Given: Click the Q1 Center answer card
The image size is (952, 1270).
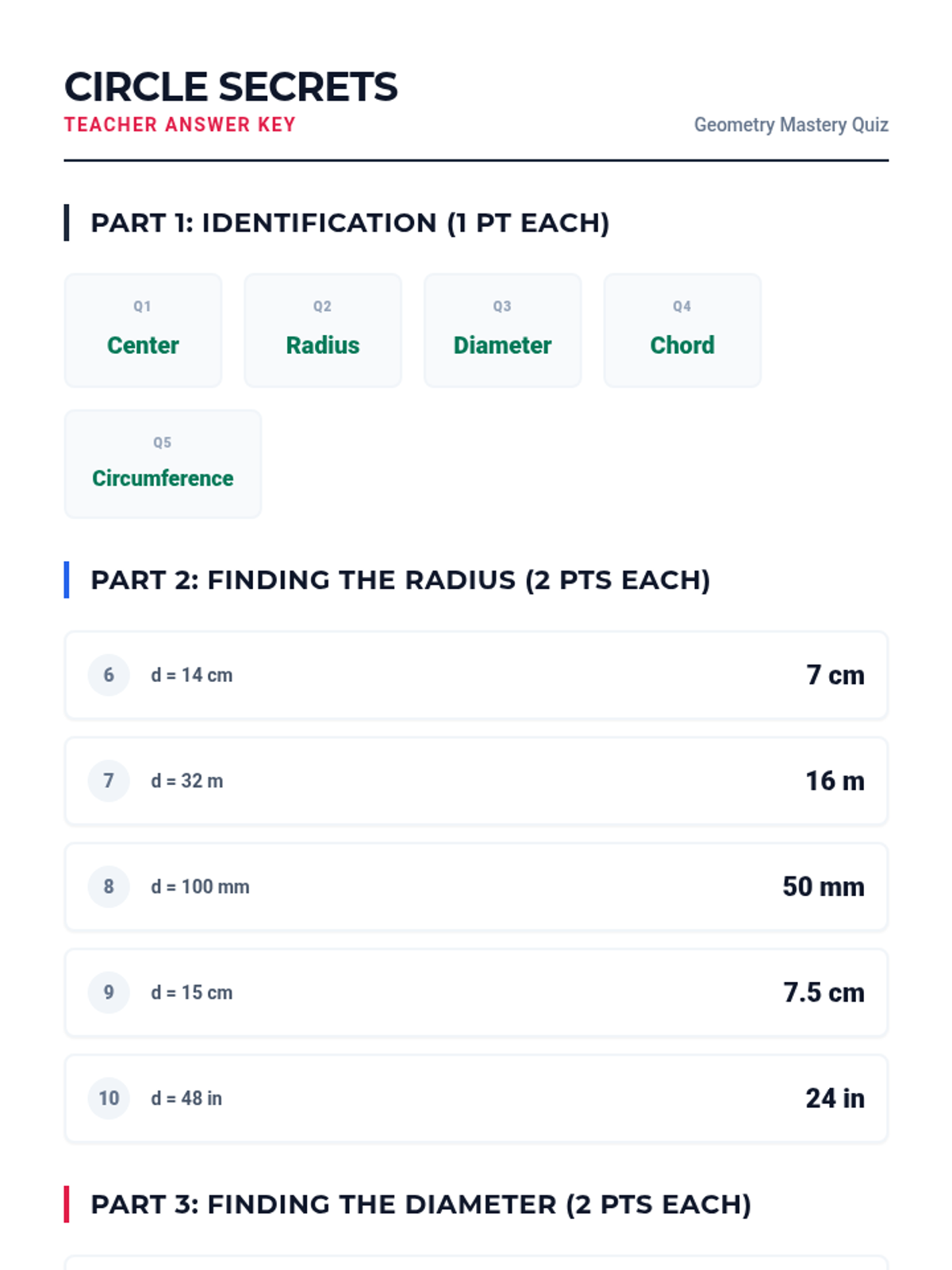Looking at the screenshot, I should pos(143,330).
